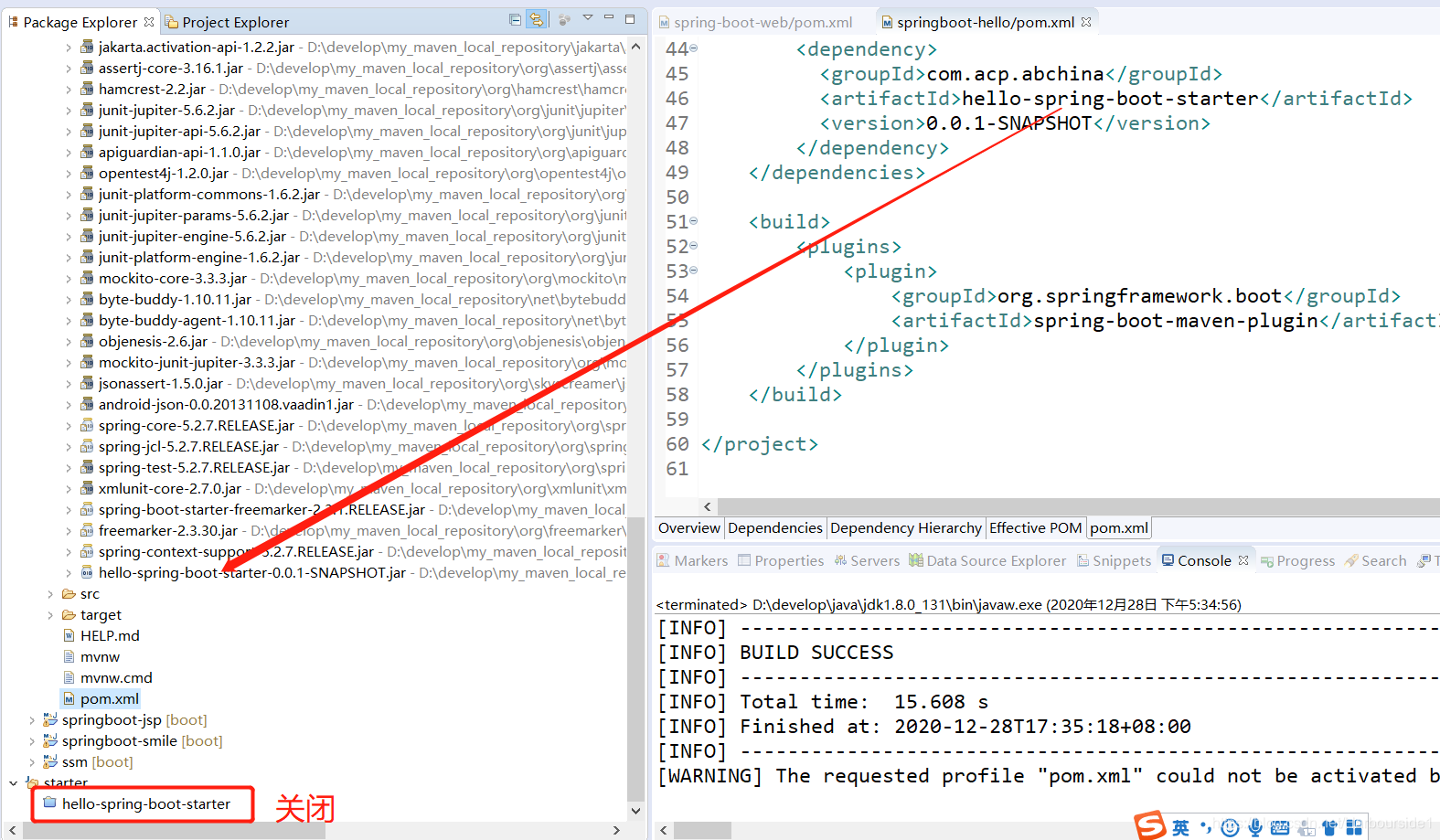This screenshot has height=840, width=1440.
Task: Open the Dependency Hierarchy tab
Action: point(906,528)
